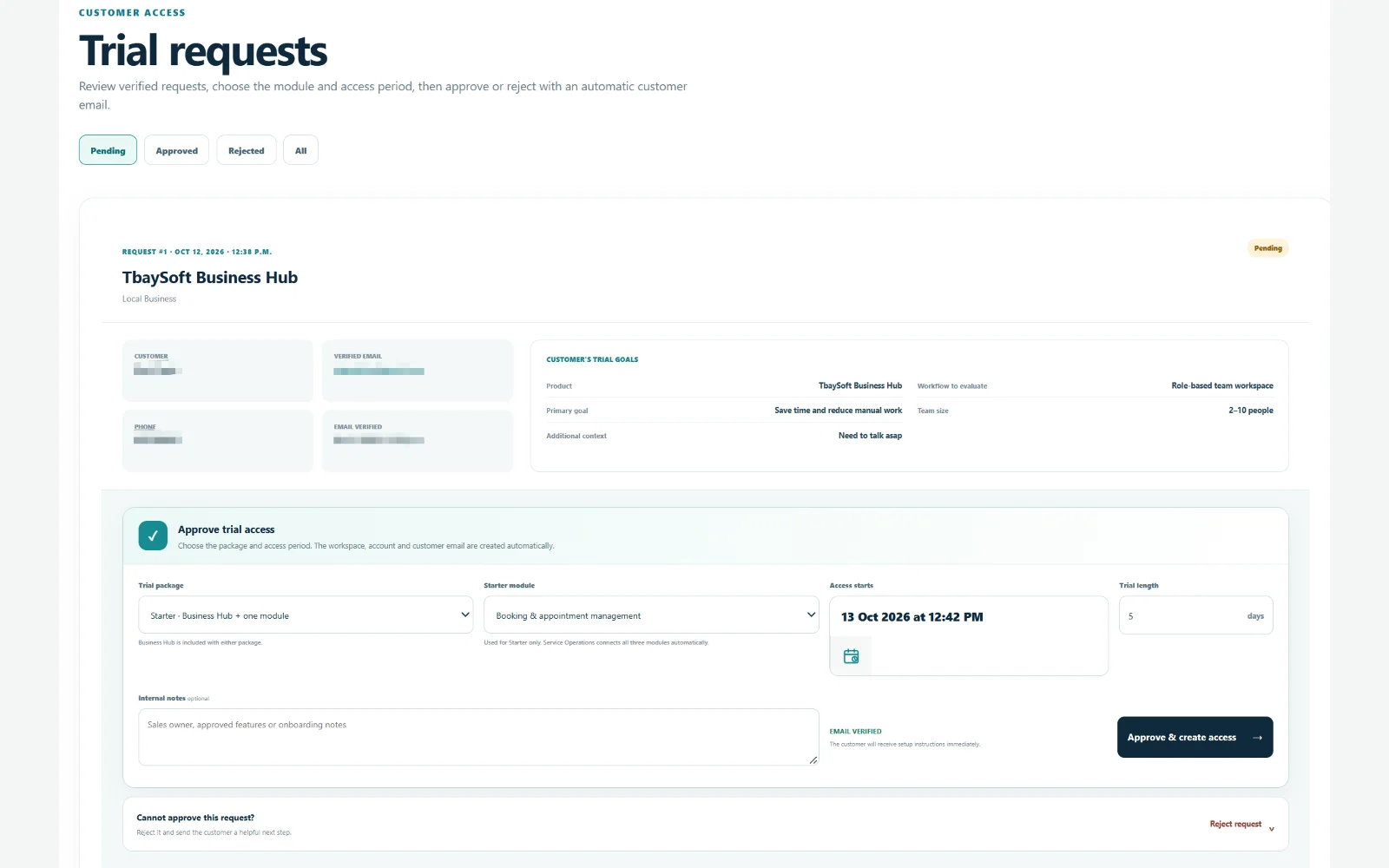Click the Email Verified timestamp card
The height and width of the screenshot is (868, 1389).
[418, 441]
